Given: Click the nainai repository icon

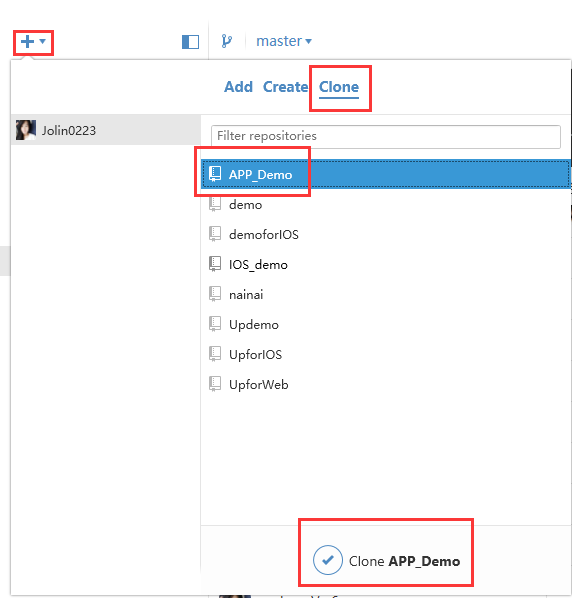Looking at the screenshot, I should tap(215, 294).
